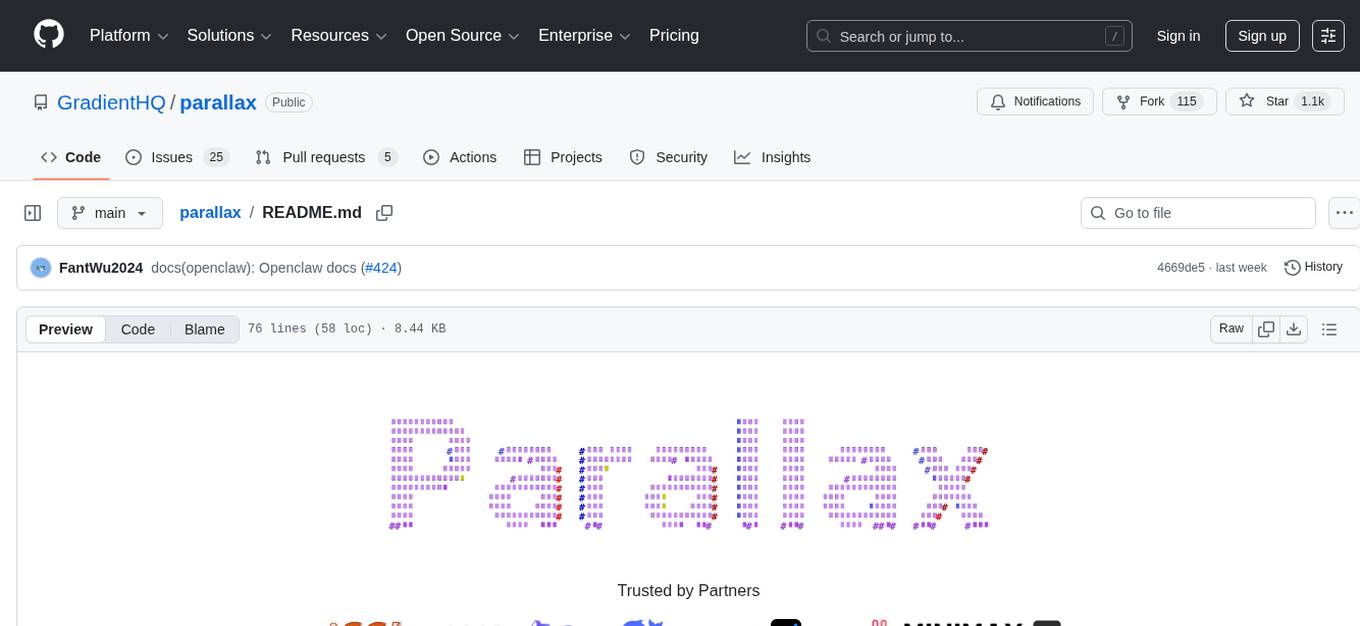Switch to the Blame view
The height and width of the screenshot is (626, 1360).
tap(204, 329)
